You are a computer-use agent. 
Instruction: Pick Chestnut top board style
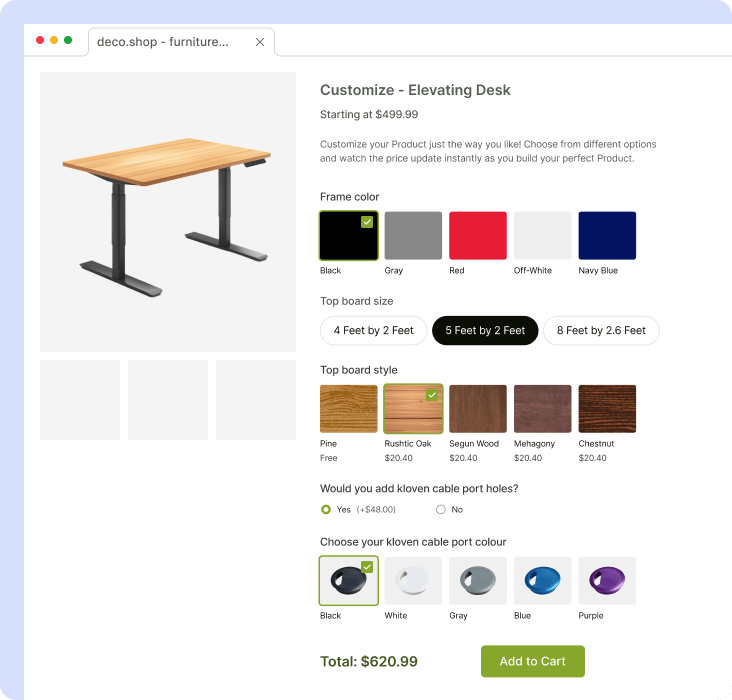point(607,409)
